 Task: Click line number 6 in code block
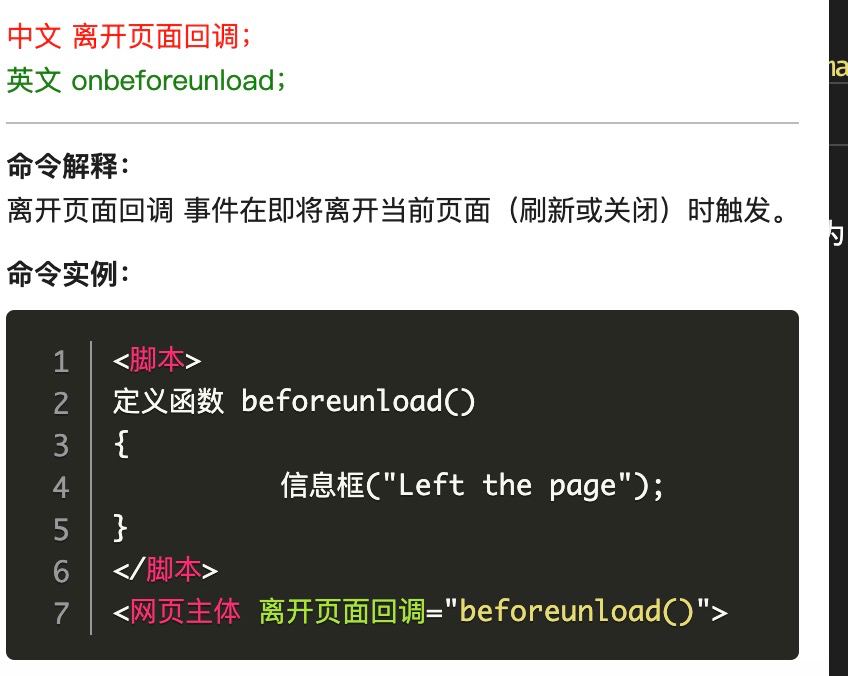[61, 572]
